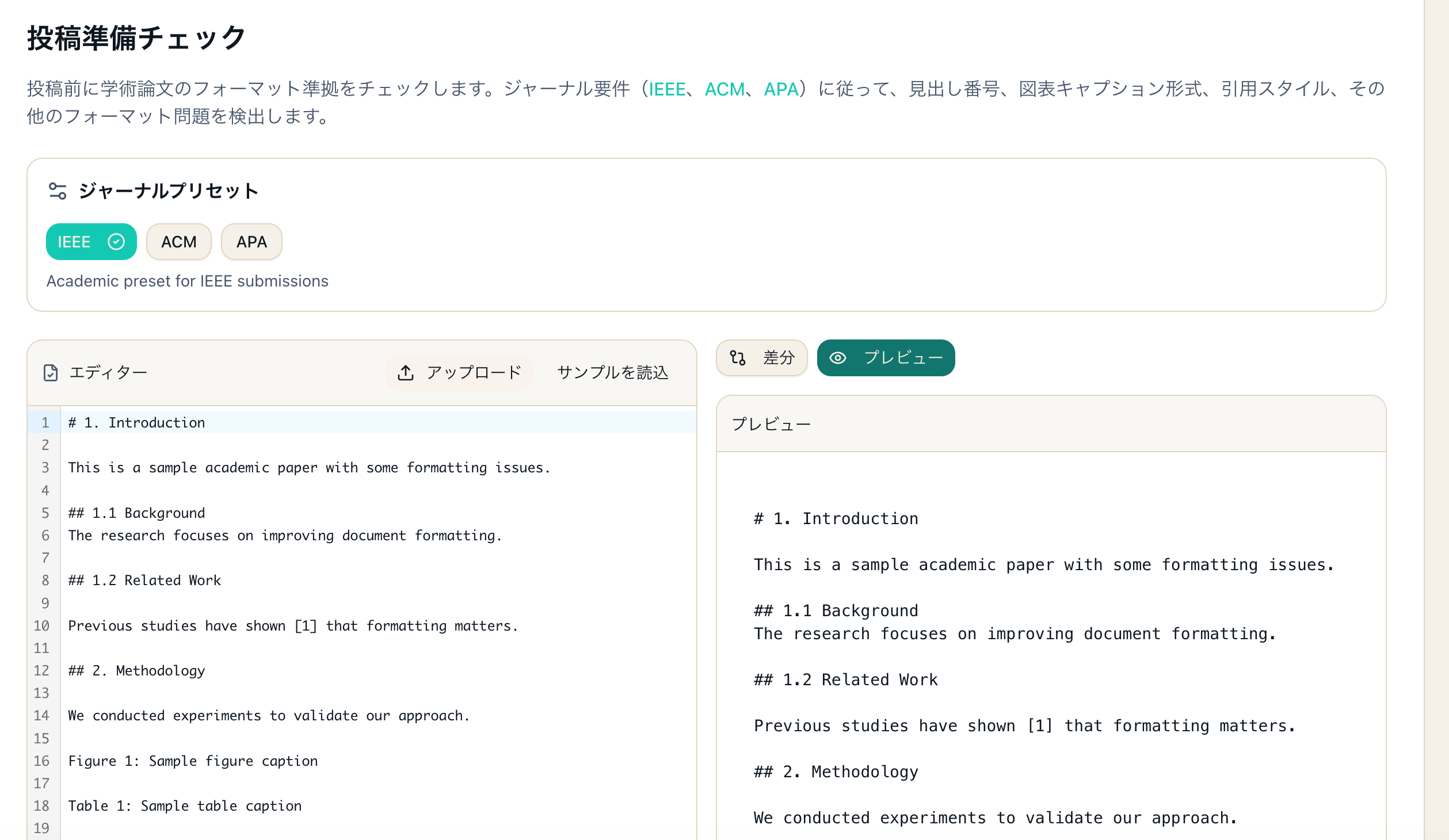Click 'Academic preset for IEEE submissions' text
1449x840 pixels.
pyautogui.click(x=187, y=281)
